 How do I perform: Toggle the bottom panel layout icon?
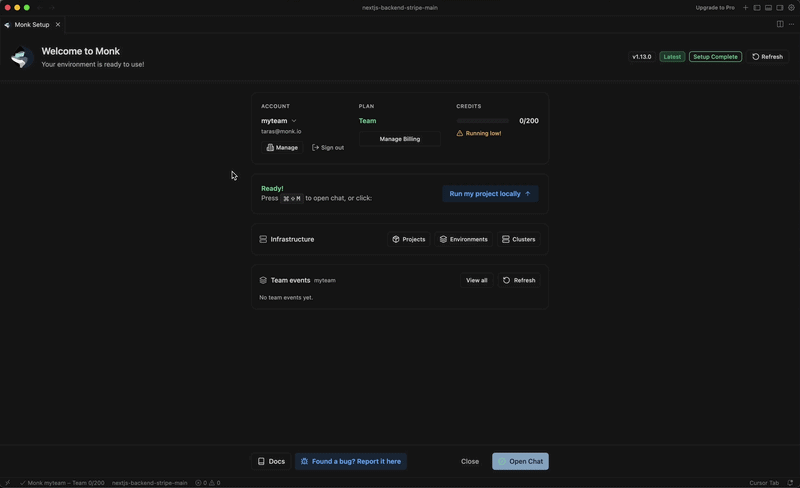(x=768, y=8)
